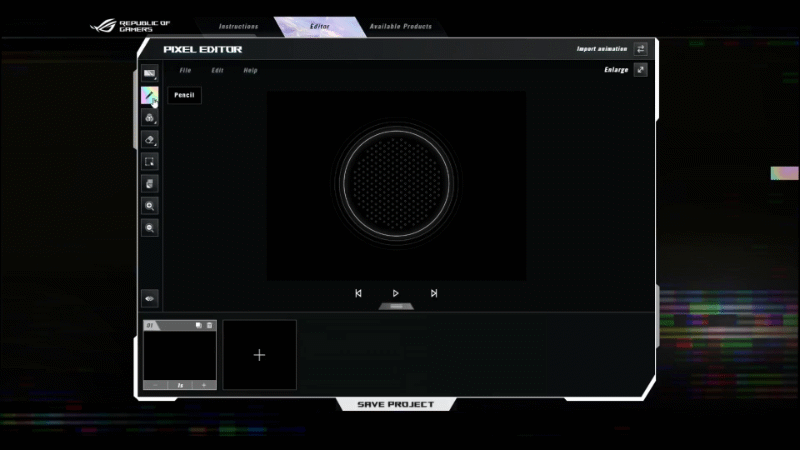Click the Save Project button

click(x=396, y=405)
